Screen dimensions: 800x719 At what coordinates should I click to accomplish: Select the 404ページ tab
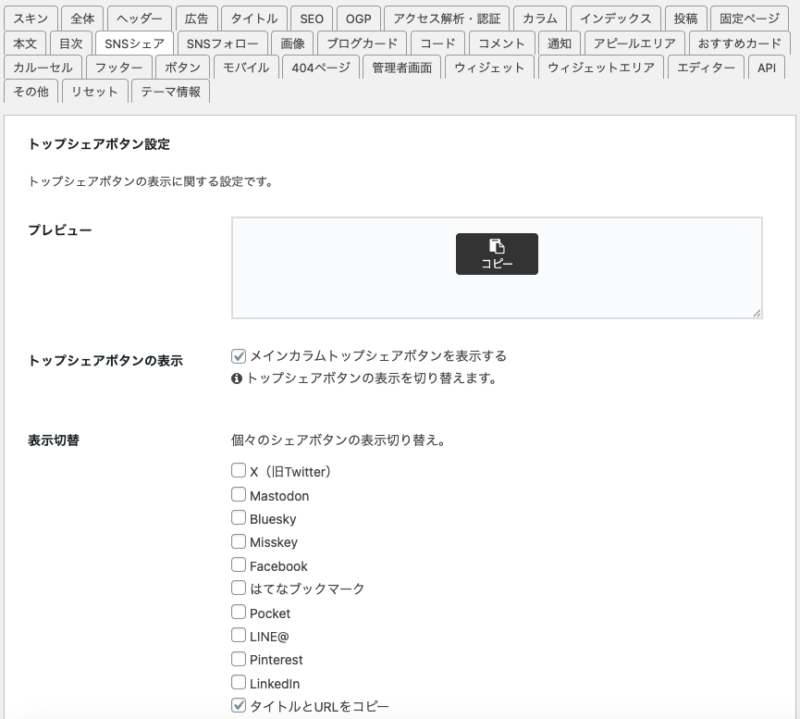pos(321,67)
